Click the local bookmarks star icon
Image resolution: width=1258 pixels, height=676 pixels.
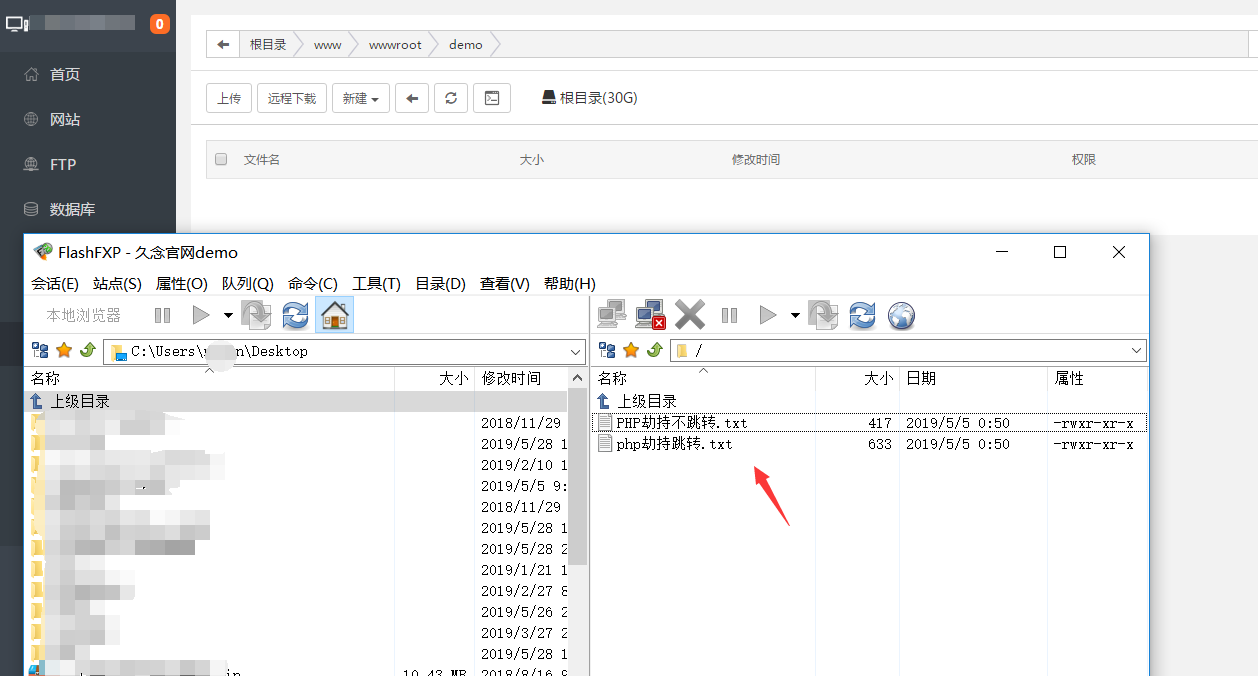pyautogui.click(x=64, y=350)
